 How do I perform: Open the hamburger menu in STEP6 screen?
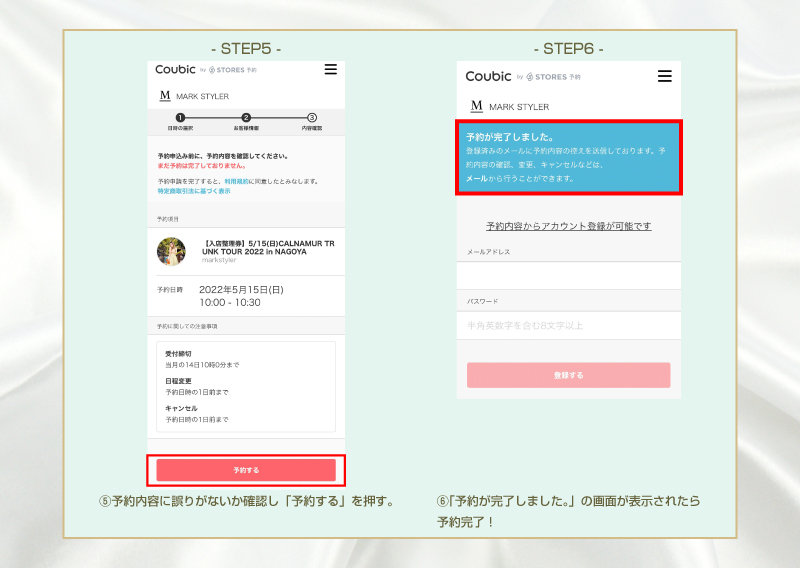coord(665,76)
